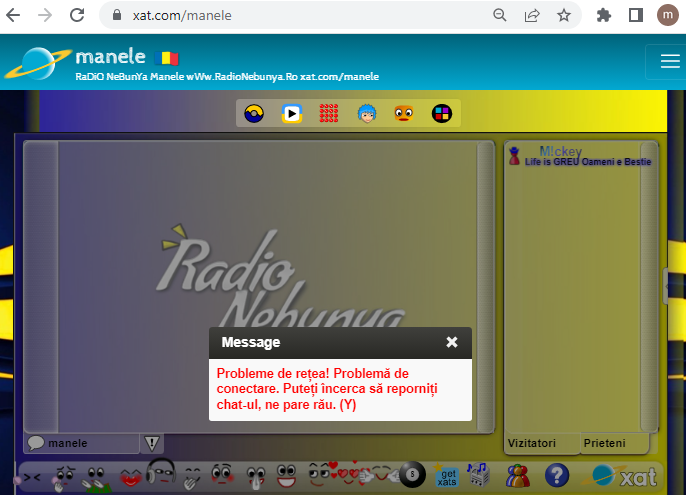The image size is (686, 495).
Task: Insert the squinting >< smiley
Action: [x=32, y=477]
